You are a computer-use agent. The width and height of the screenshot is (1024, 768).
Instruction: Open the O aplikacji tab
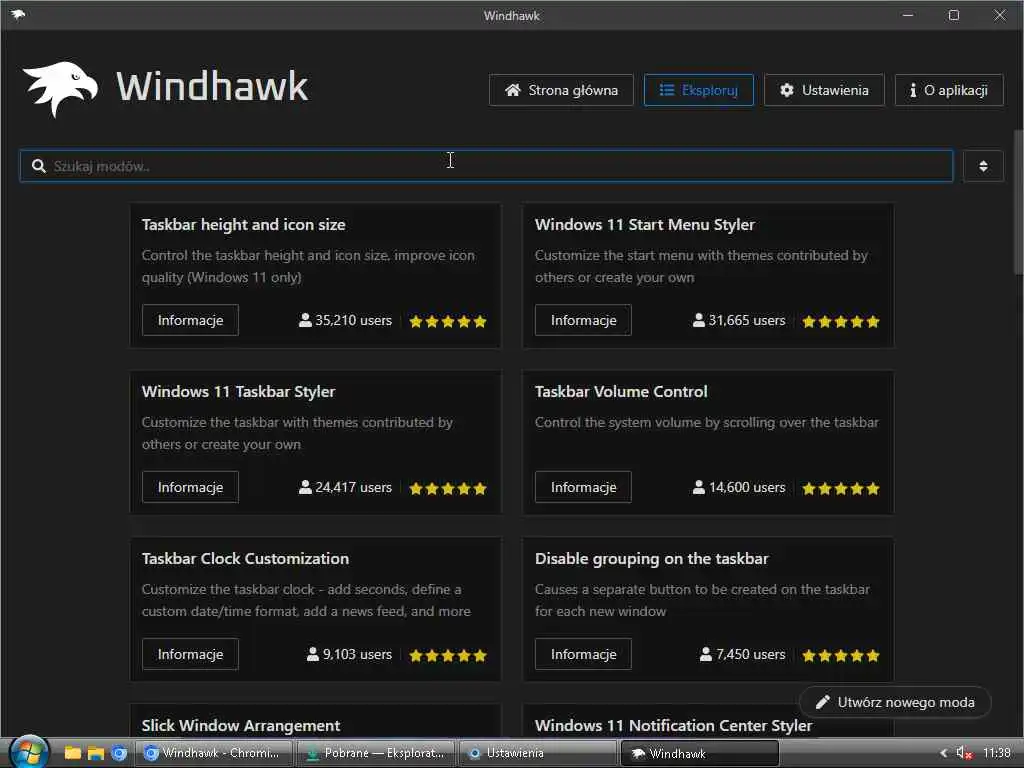click(949, 90)
